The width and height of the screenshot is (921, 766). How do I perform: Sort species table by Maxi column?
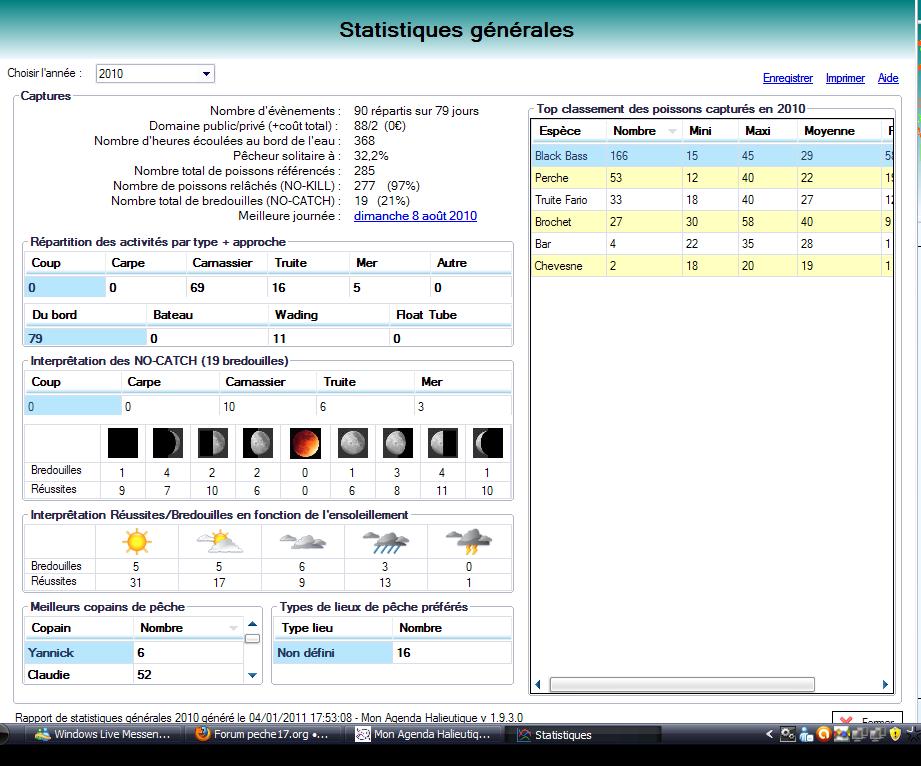pyautogui.click(x=767, y=131)
